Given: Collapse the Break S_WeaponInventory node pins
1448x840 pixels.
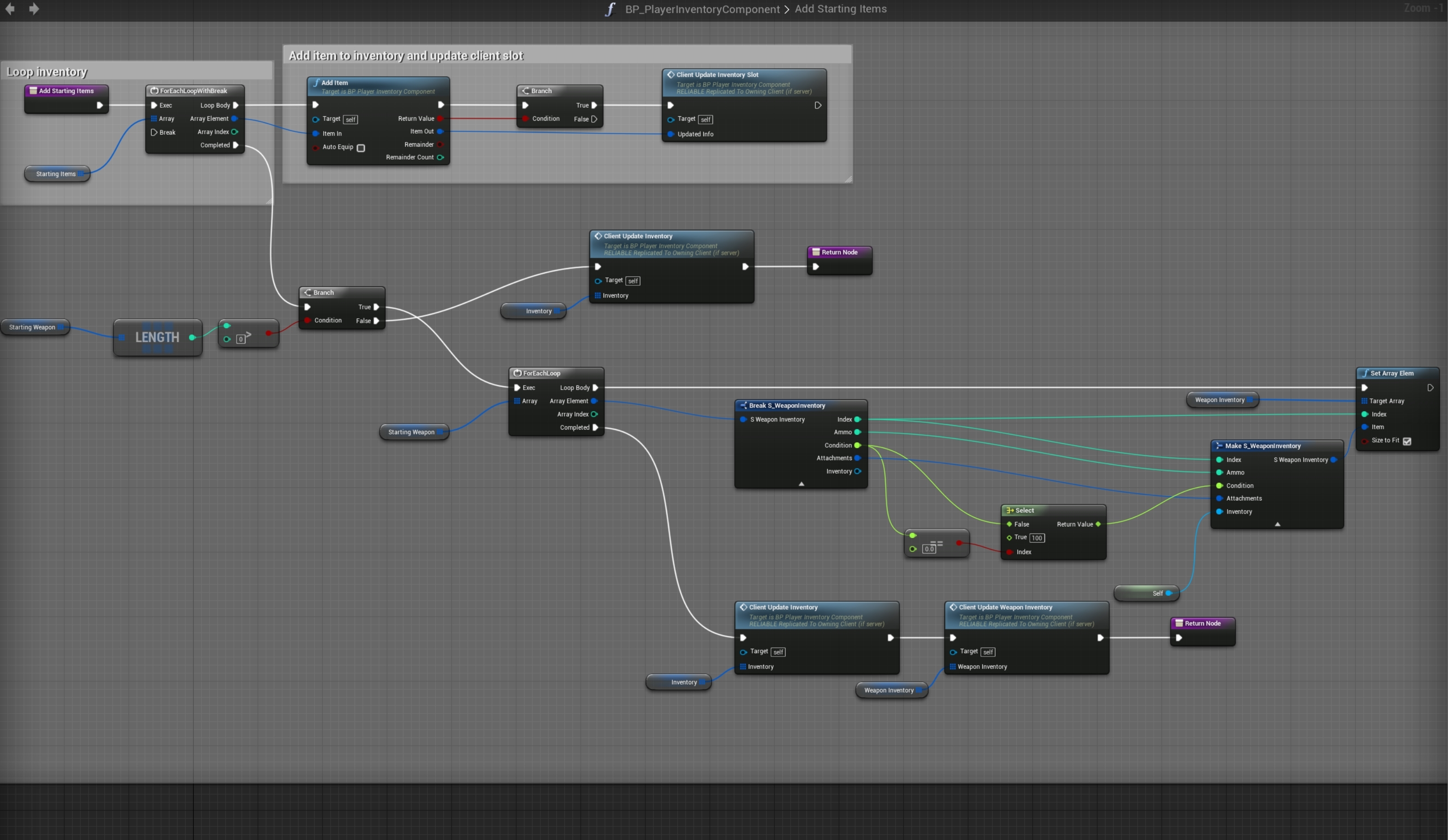Looking at the screenshot, I should 801,484.
